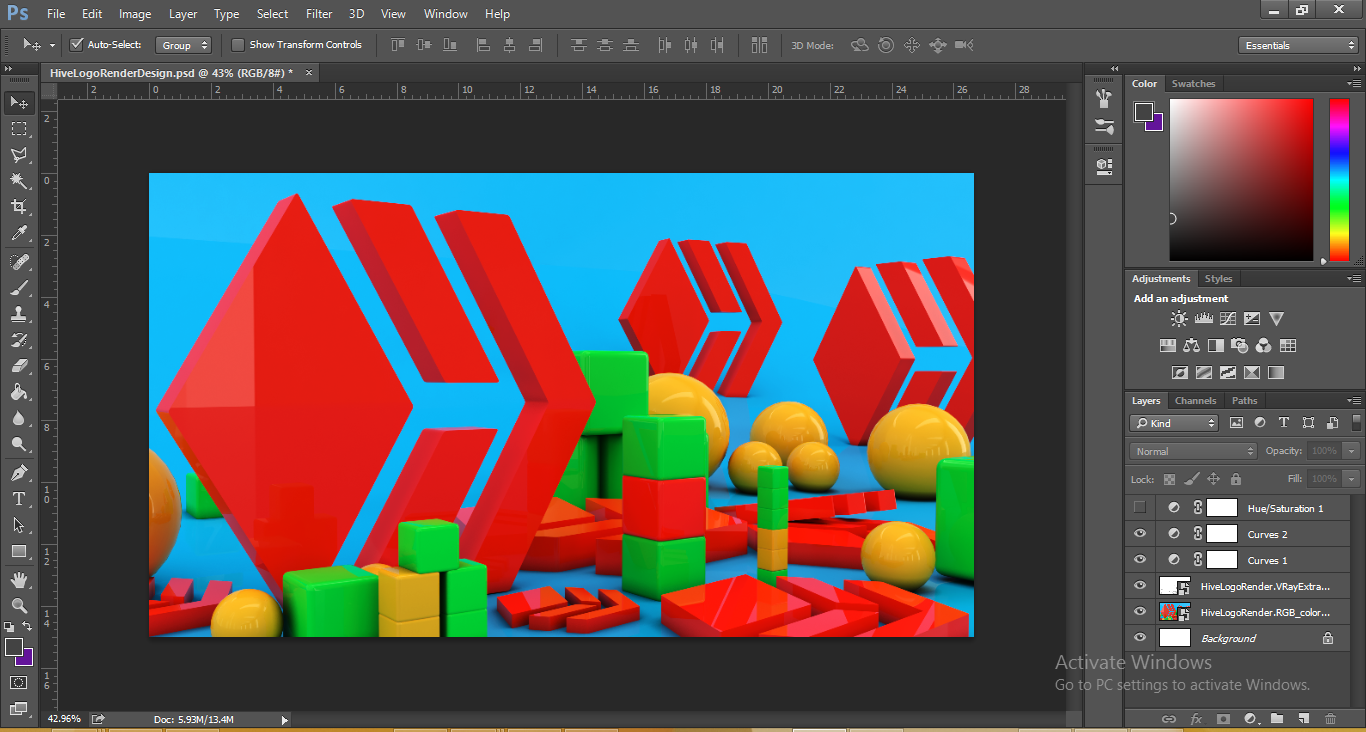Toggle the layer filtering switch
This screenshot has height=732, width=1366.
(1356, 423)
